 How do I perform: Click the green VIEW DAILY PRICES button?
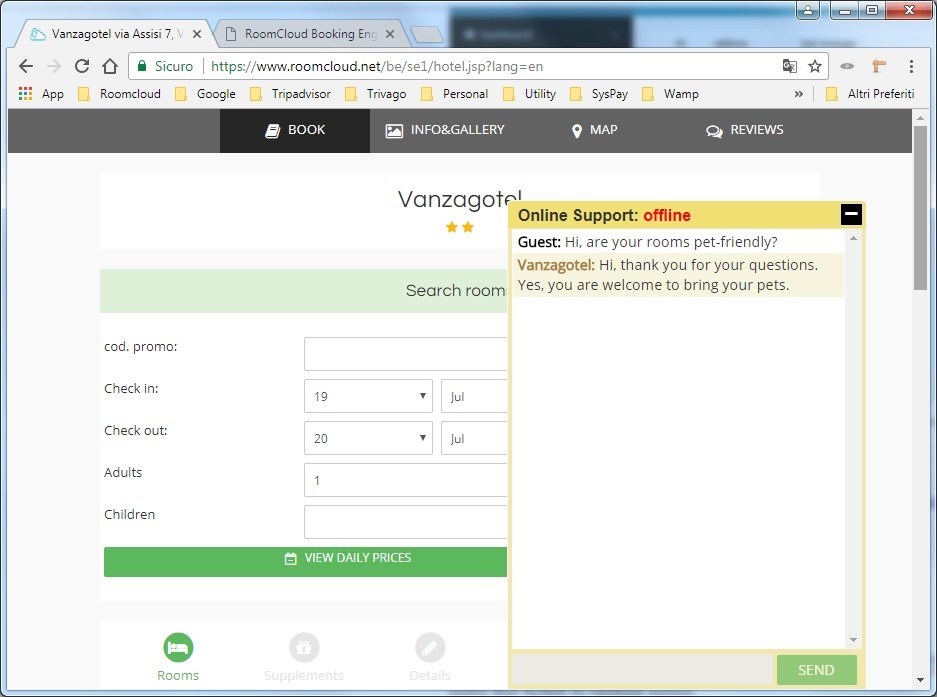[x=305, y=561]
